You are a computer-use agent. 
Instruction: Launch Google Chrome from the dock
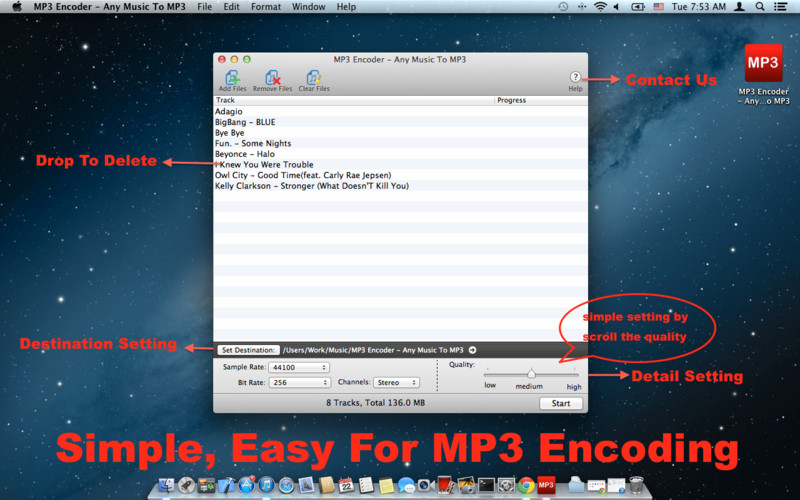click(x=526, y=485)
